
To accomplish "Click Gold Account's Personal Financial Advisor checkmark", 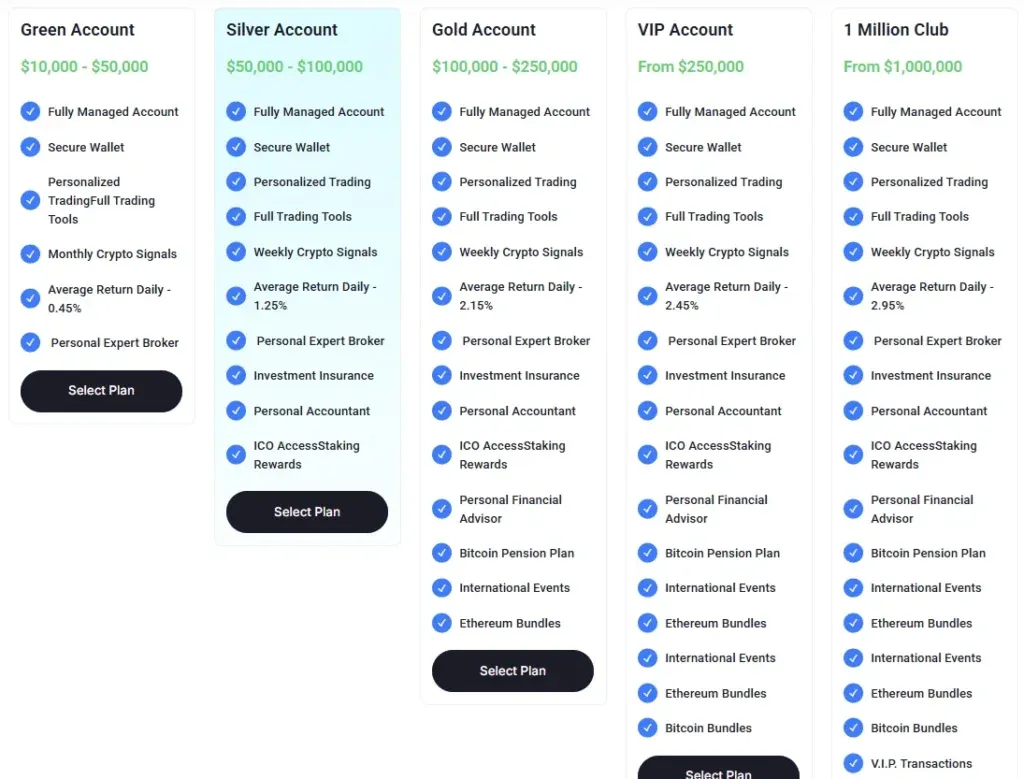I will pyautogui.click(x=442, y=509).
